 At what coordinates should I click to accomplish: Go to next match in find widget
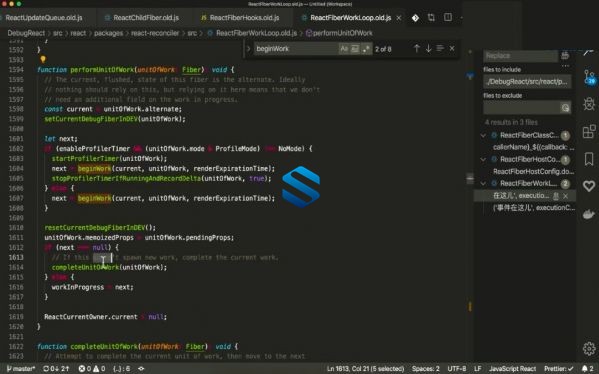pos(429,49)
